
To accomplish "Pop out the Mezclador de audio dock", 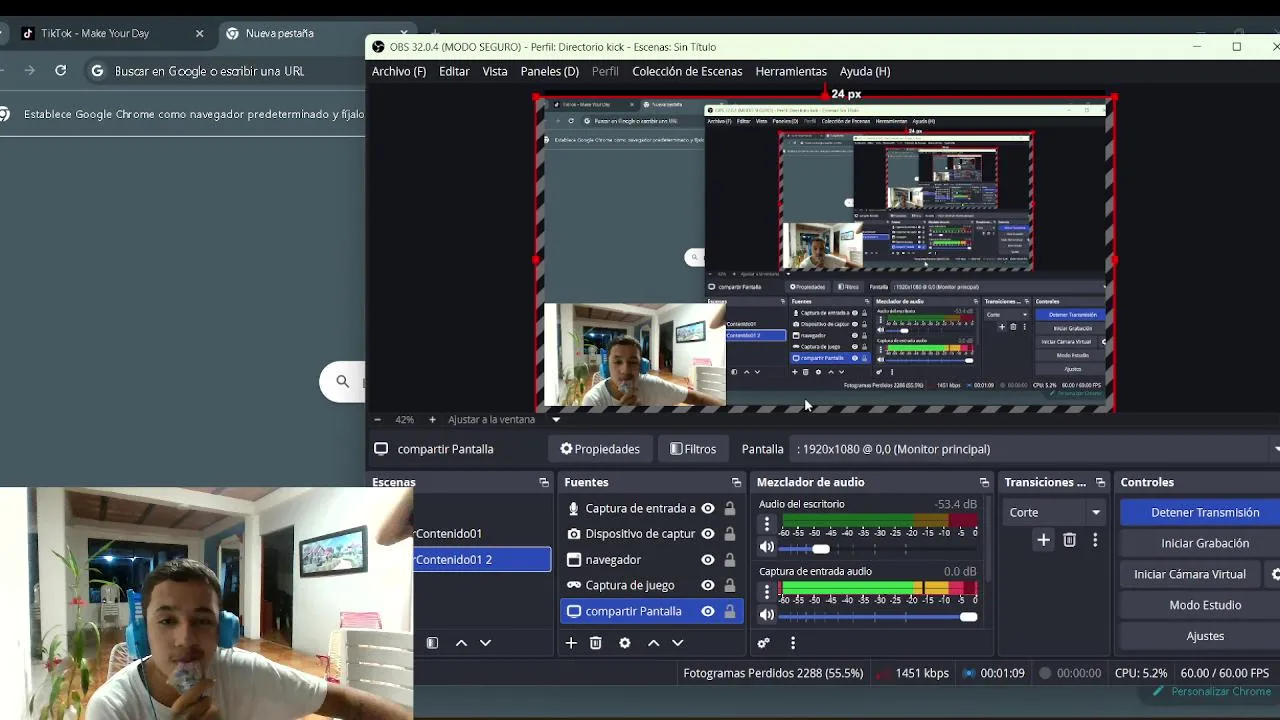I will point(984,482).
